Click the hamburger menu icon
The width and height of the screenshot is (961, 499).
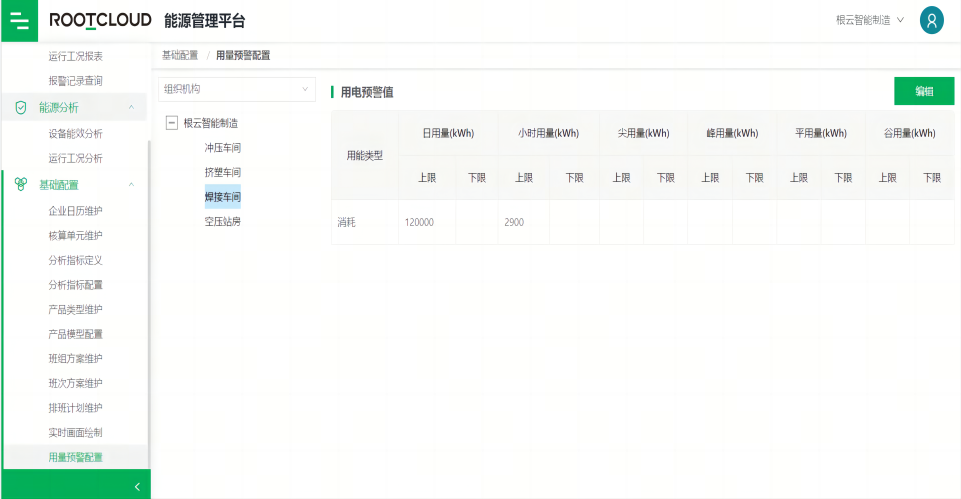pyautogui.click(x=19, y=21)
